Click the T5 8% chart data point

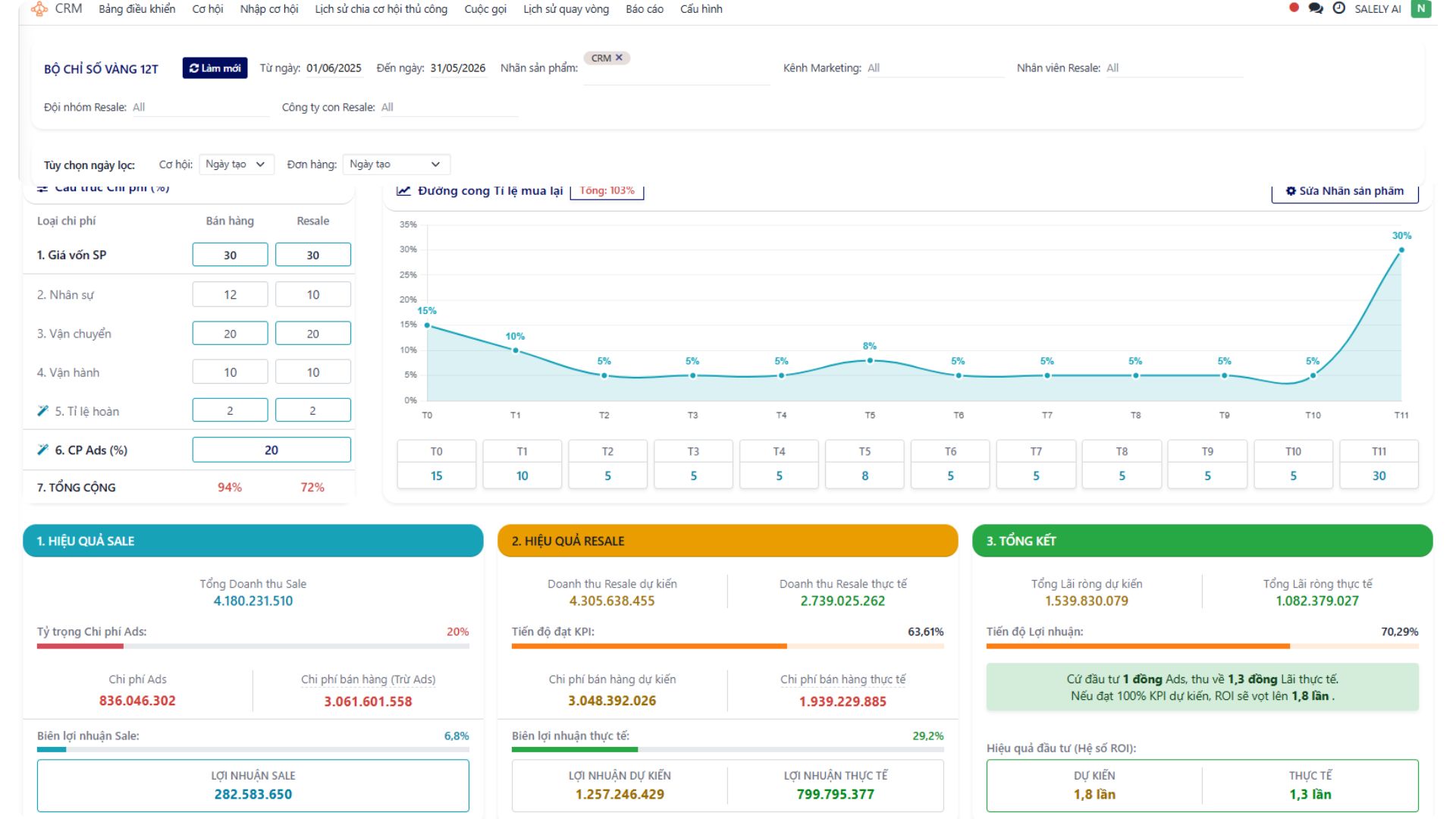point(870,361)
